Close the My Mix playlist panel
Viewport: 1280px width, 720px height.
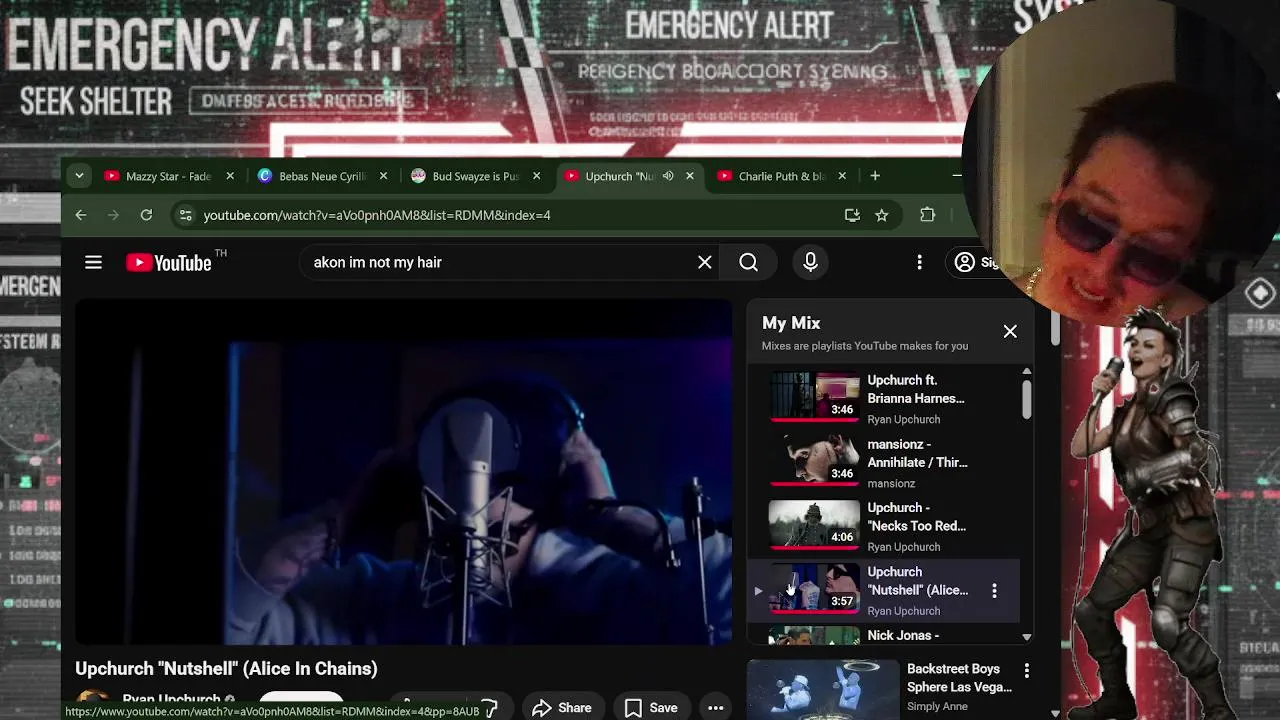tap(1010, 331)
